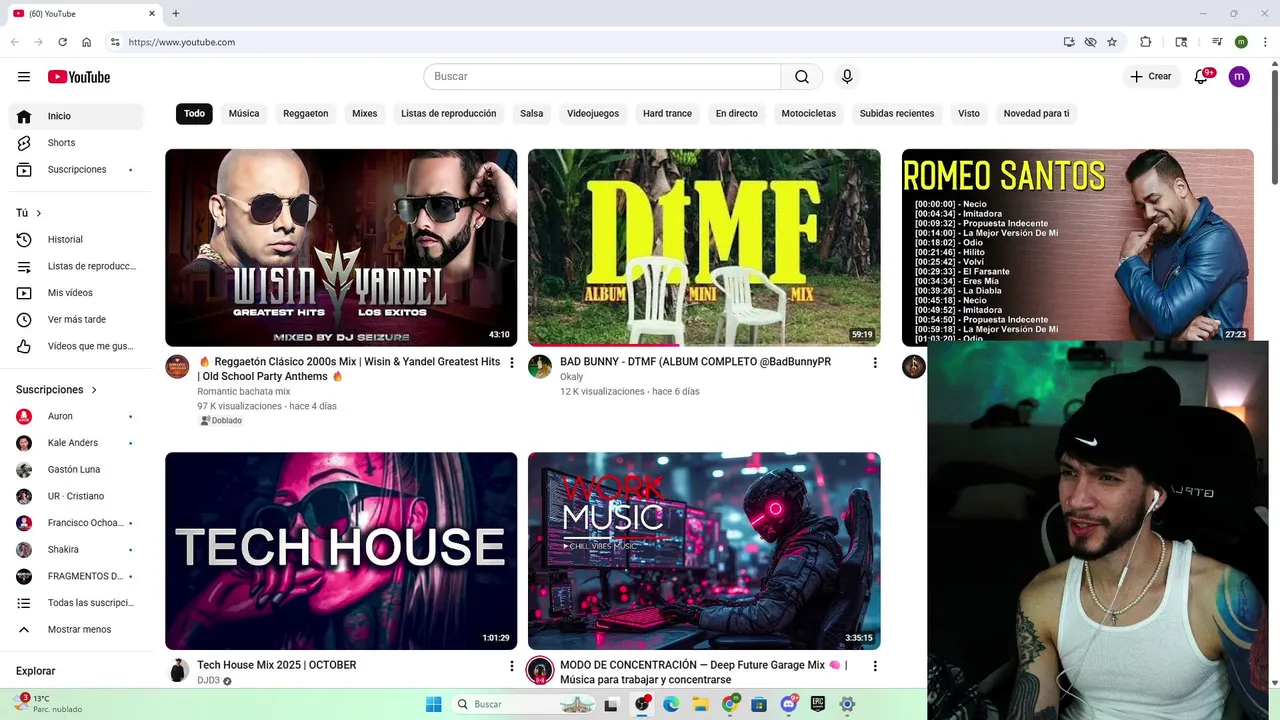The image size is (1280, 720).
Task: Select the Subidas recientes filter chip
Action: tap(897, 114)
